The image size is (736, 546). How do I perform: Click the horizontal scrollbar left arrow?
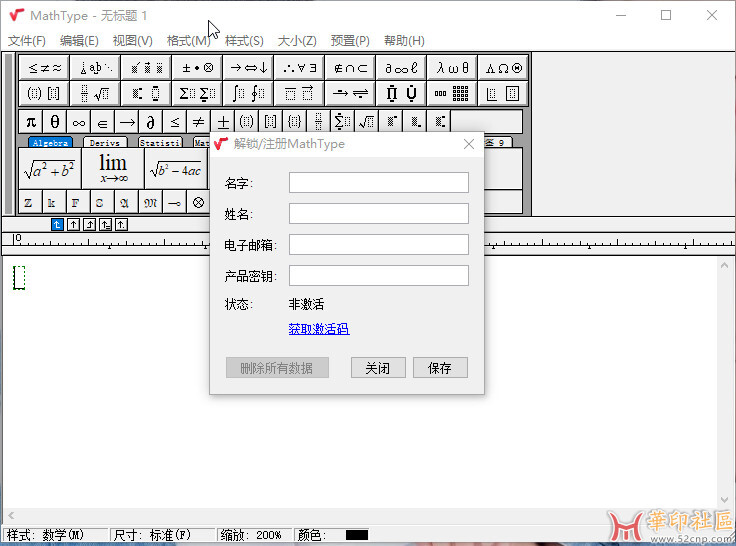pos(11,515)
